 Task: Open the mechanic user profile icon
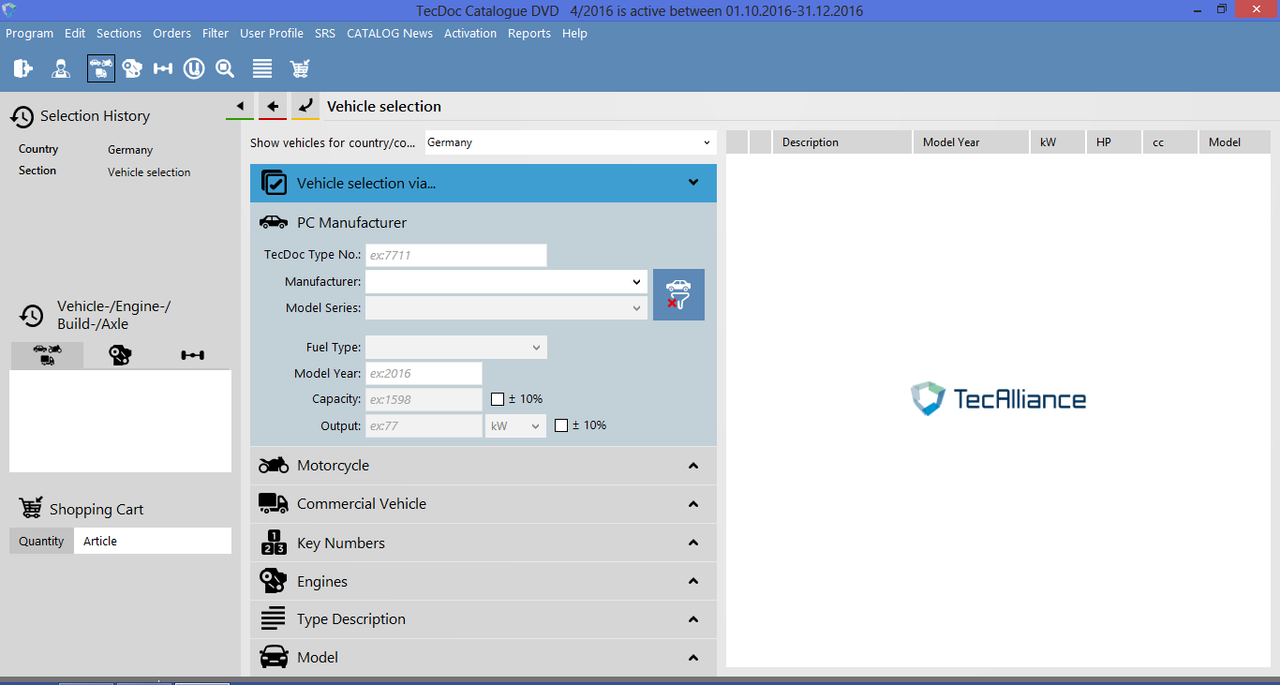click(x=61, y=68)
